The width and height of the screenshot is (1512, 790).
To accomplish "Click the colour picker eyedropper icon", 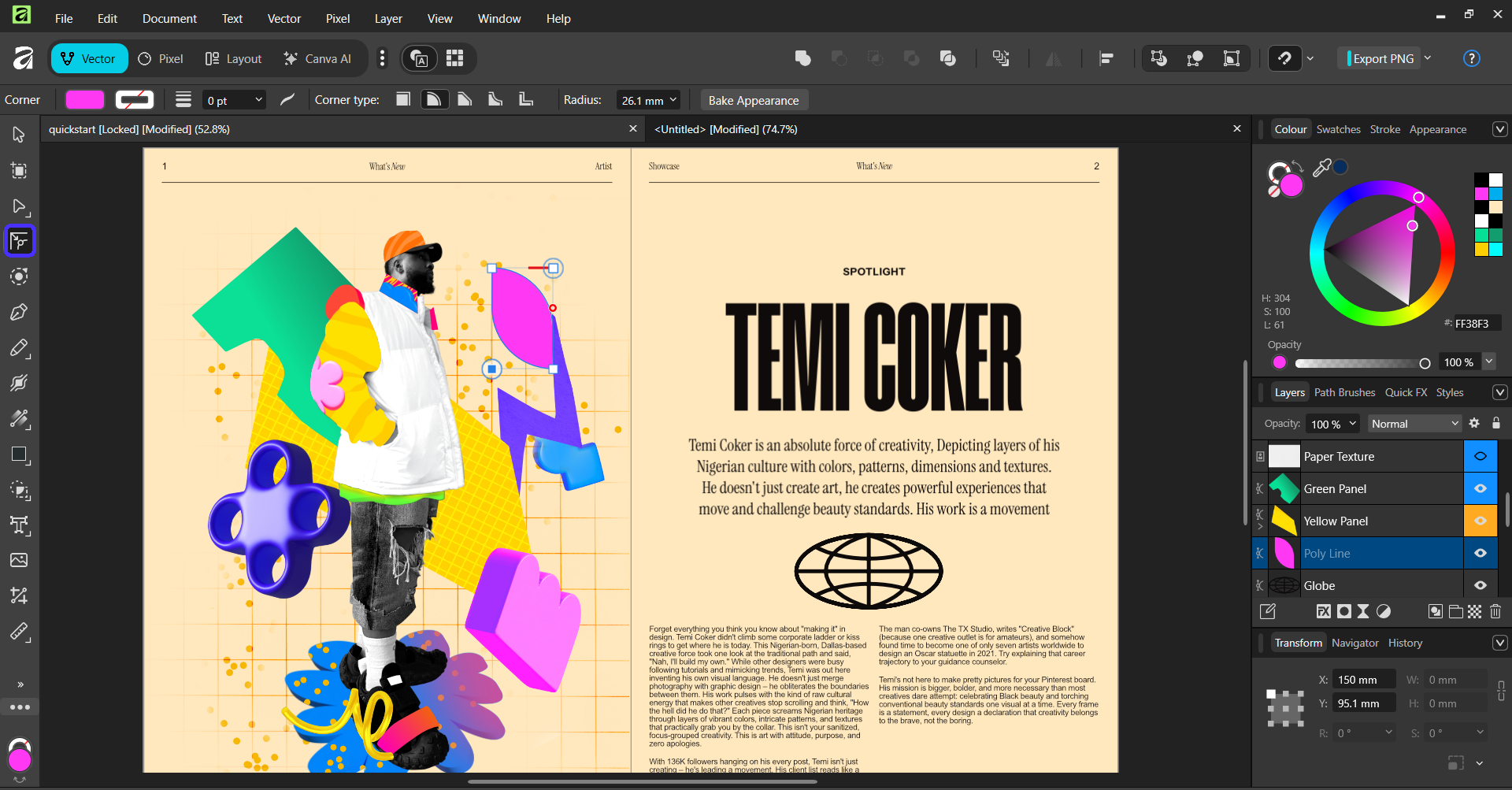I will [1321, 167].
